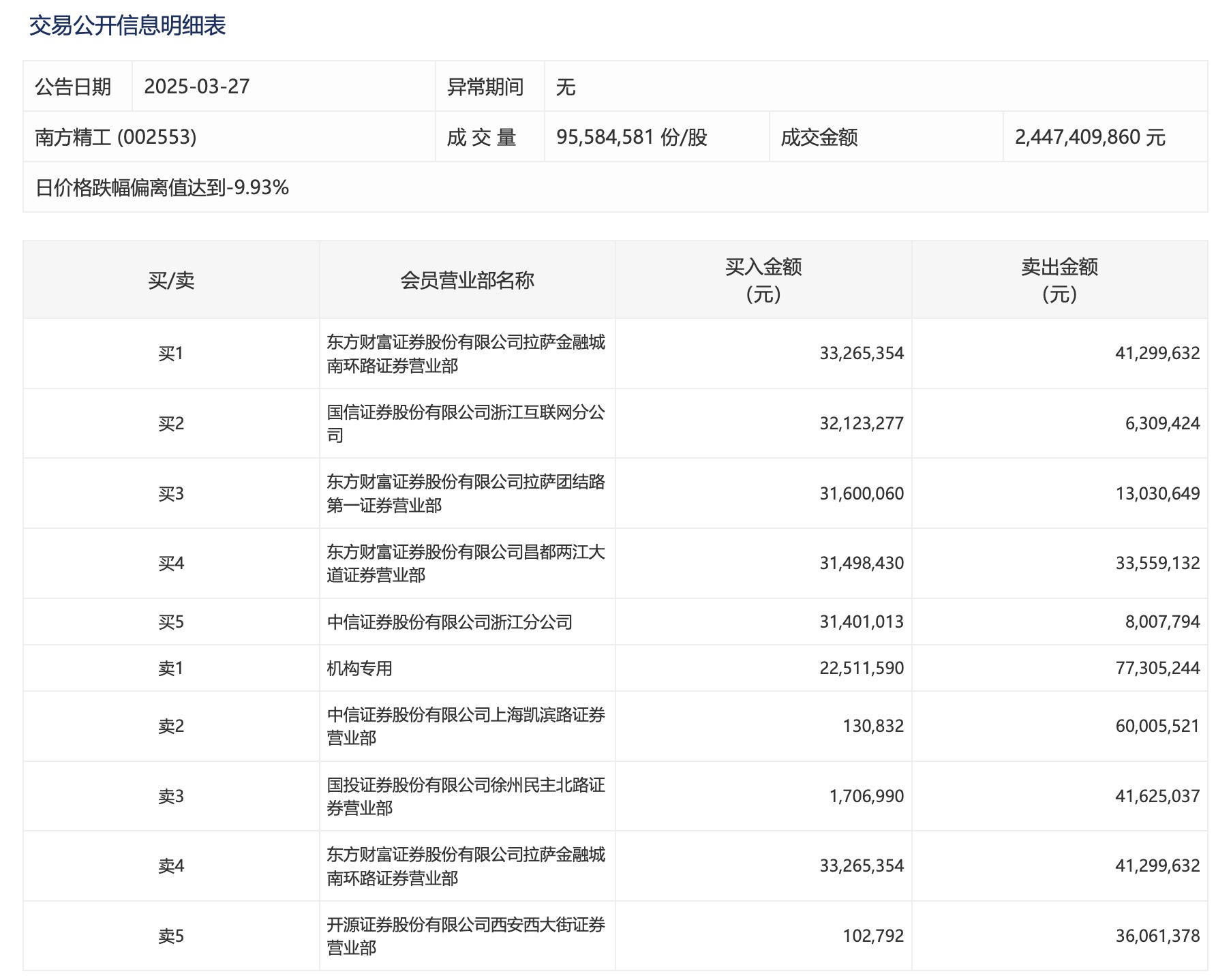Select buy amount 33,265,354 in 卖4 row
Screen dimensions: 1216x980
click(862, 866)
